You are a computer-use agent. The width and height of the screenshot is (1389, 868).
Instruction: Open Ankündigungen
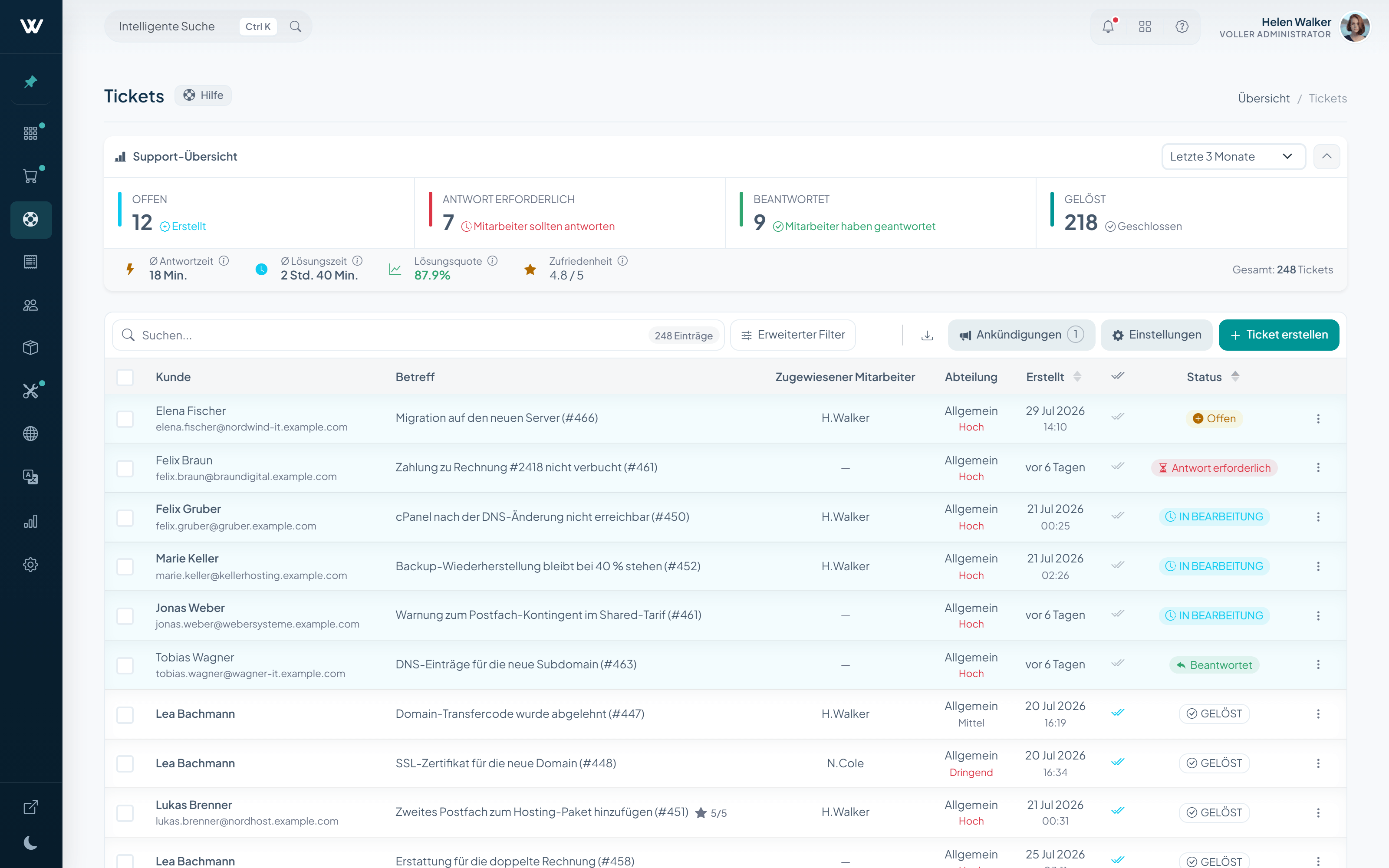[1021, 335]
